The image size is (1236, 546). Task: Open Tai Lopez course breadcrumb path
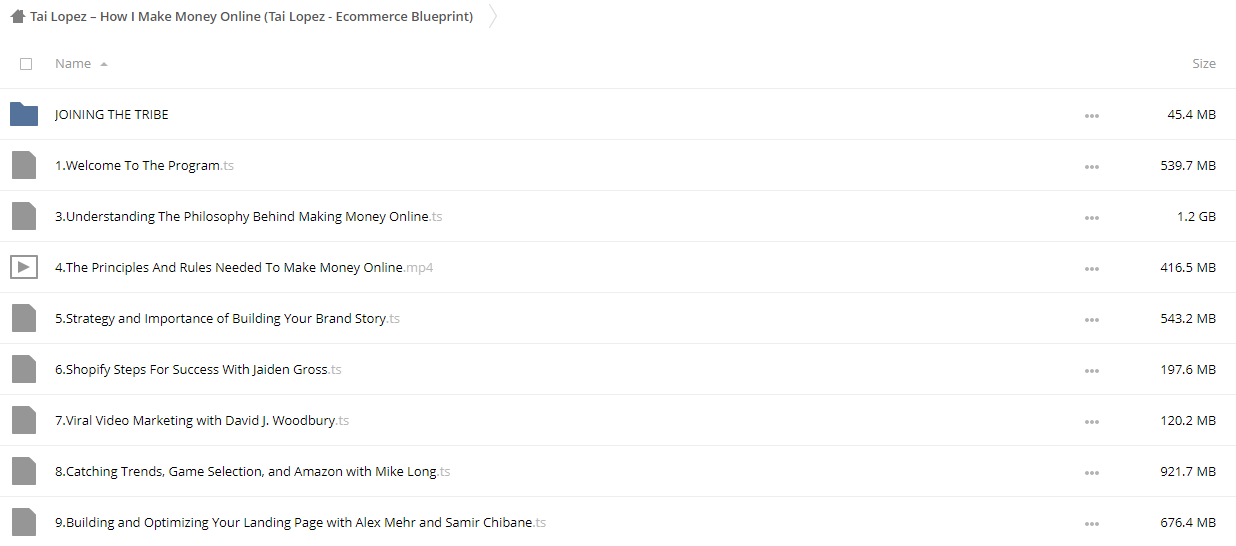point(252,17)
